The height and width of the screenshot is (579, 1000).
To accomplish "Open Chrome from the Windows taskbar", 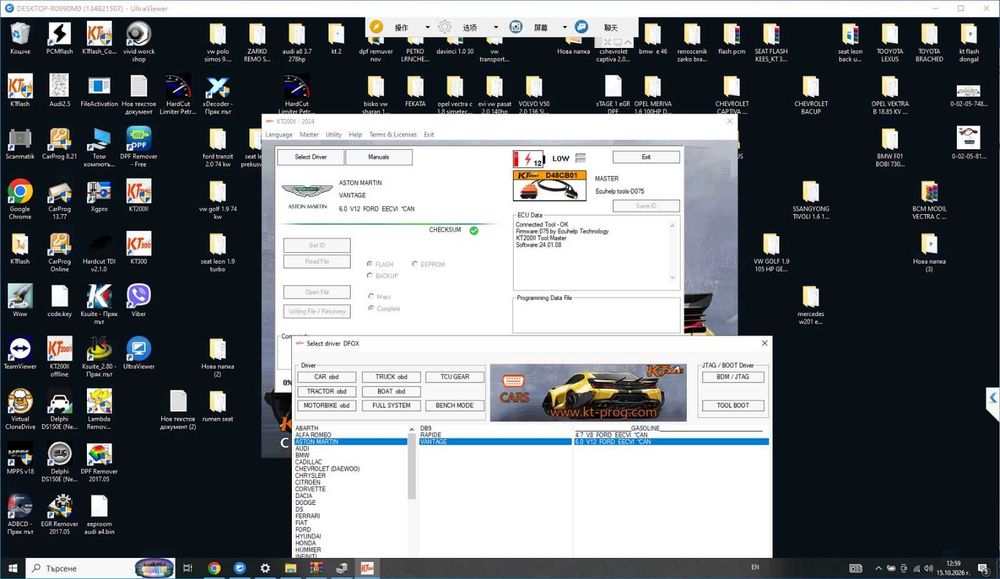I will tap(214, 568).
